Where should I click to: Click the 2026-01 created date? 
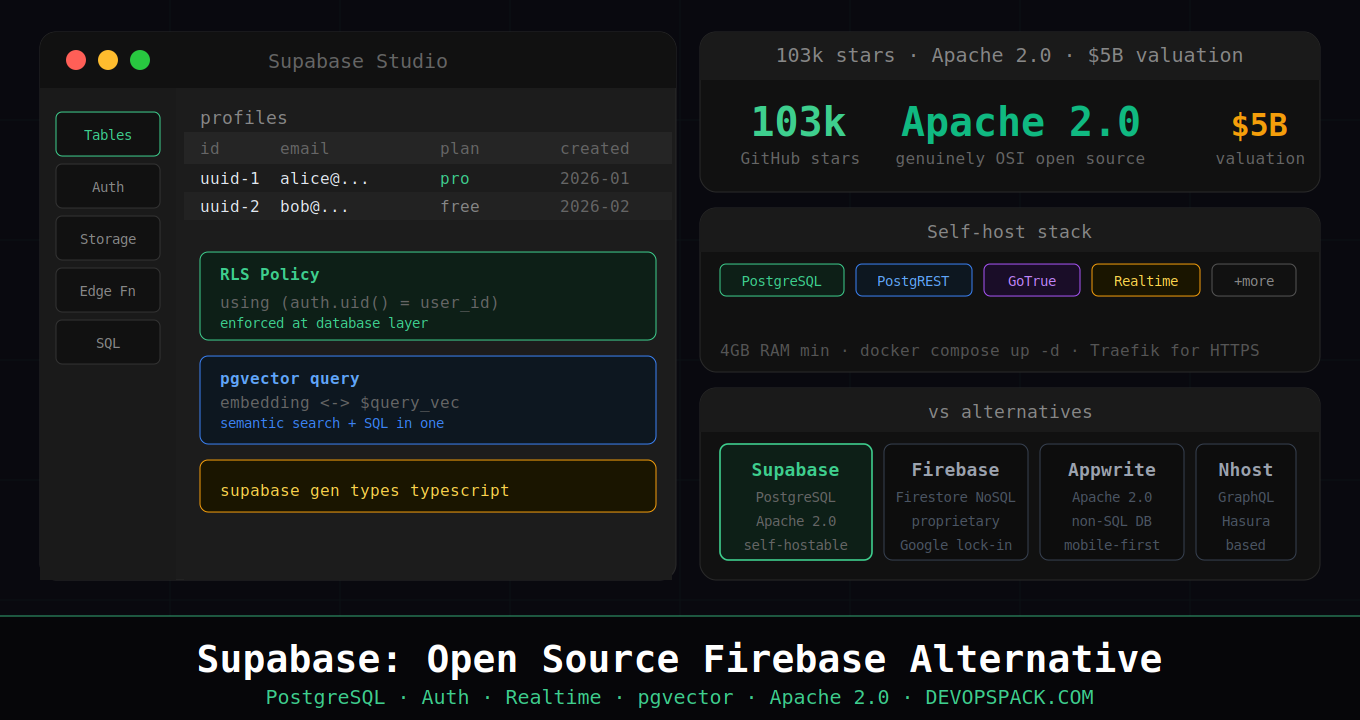click(x=595, y=178)
